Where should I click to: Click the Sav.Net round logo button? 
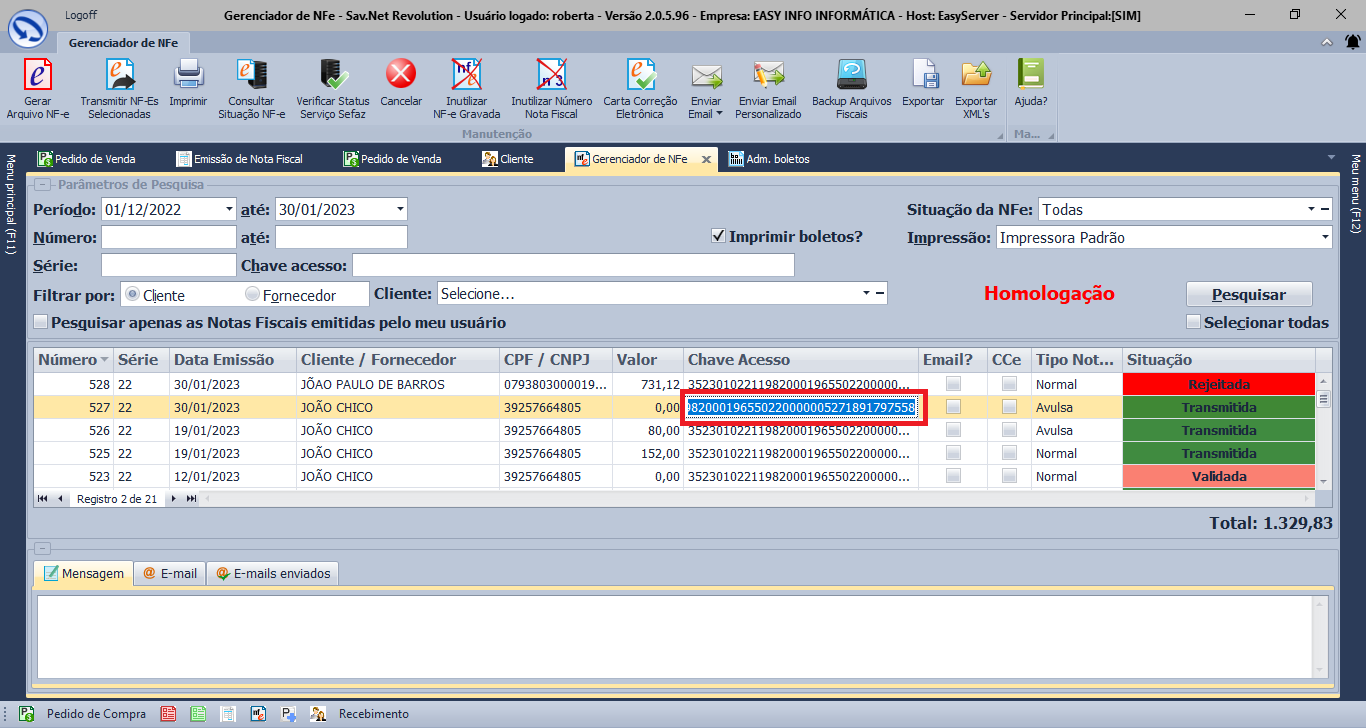(27, 27)
